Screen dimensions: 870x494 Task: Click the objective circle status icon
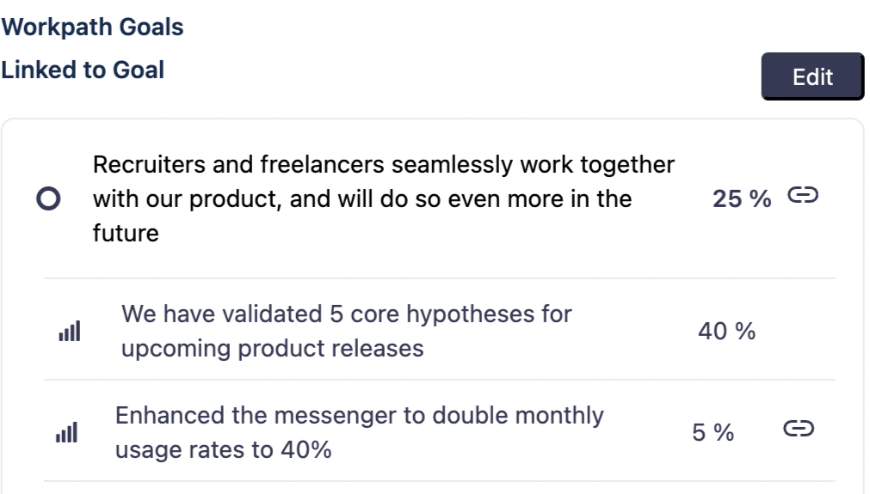click(x=48, y=198)
